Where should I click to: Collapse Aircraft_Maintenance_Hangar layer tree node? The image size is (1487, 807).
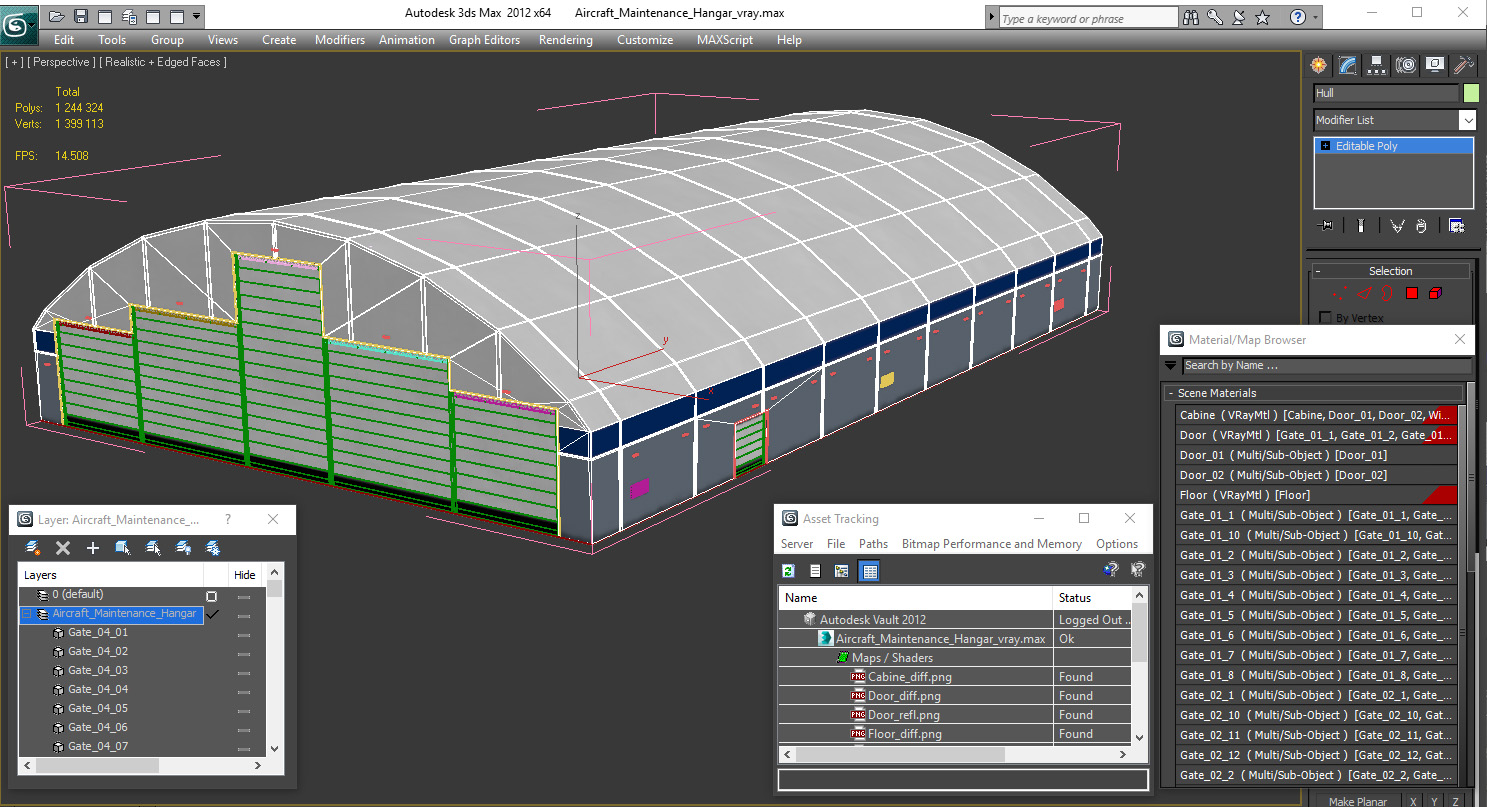tap(27, 614)
